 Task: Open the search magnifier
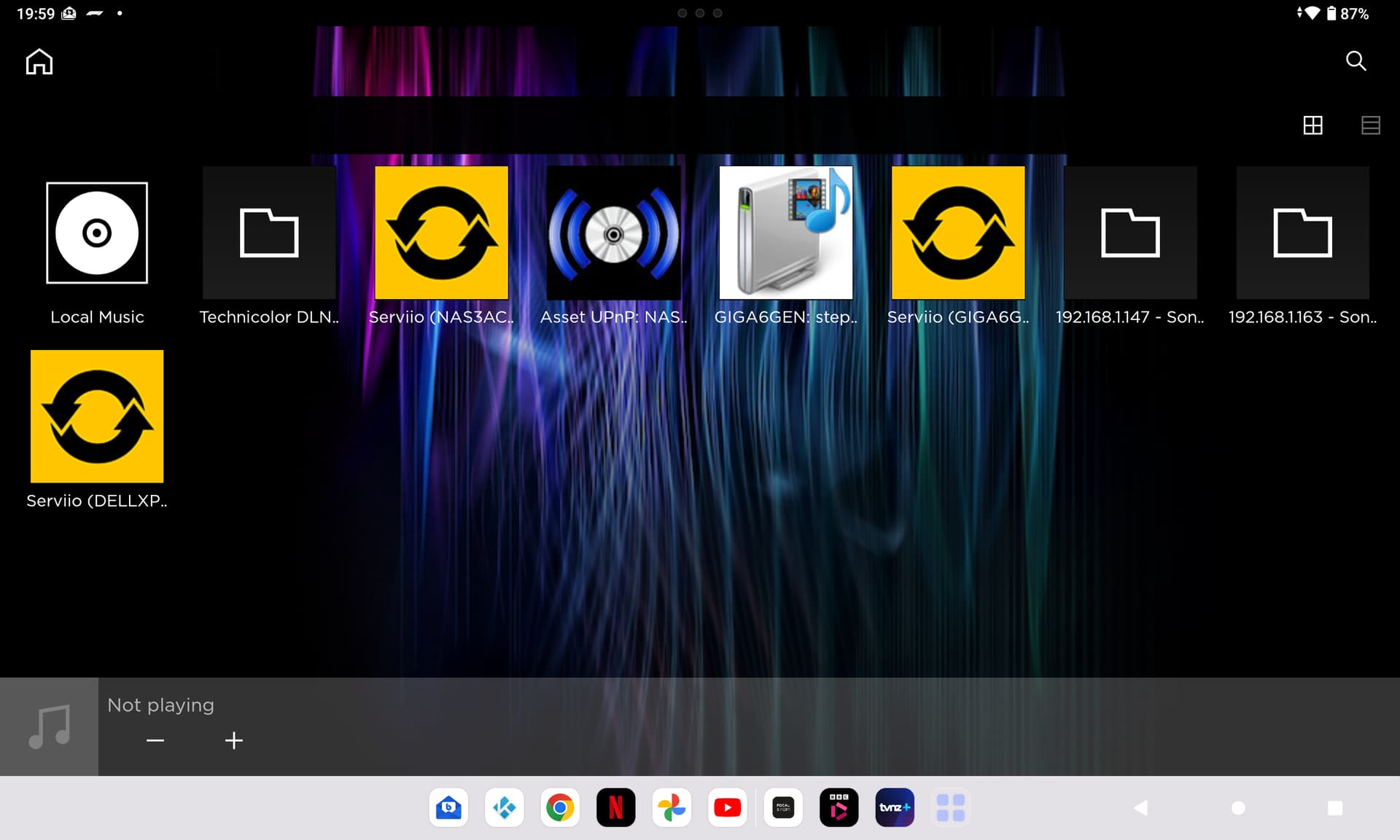pos(1356,61)
